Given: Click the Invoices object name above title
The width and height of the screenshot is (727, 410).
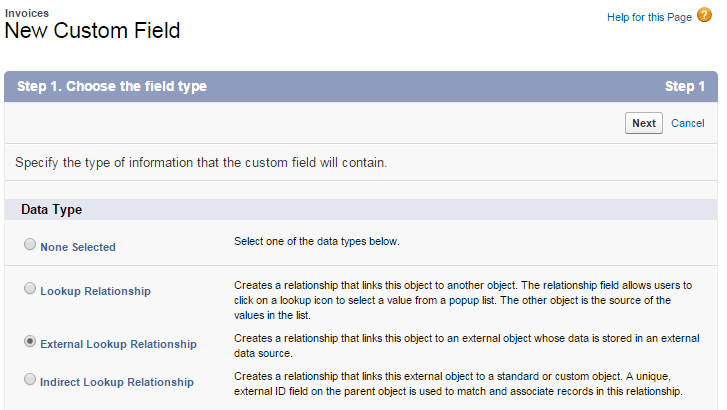Looking at the screenshot, I should point(28,11).
